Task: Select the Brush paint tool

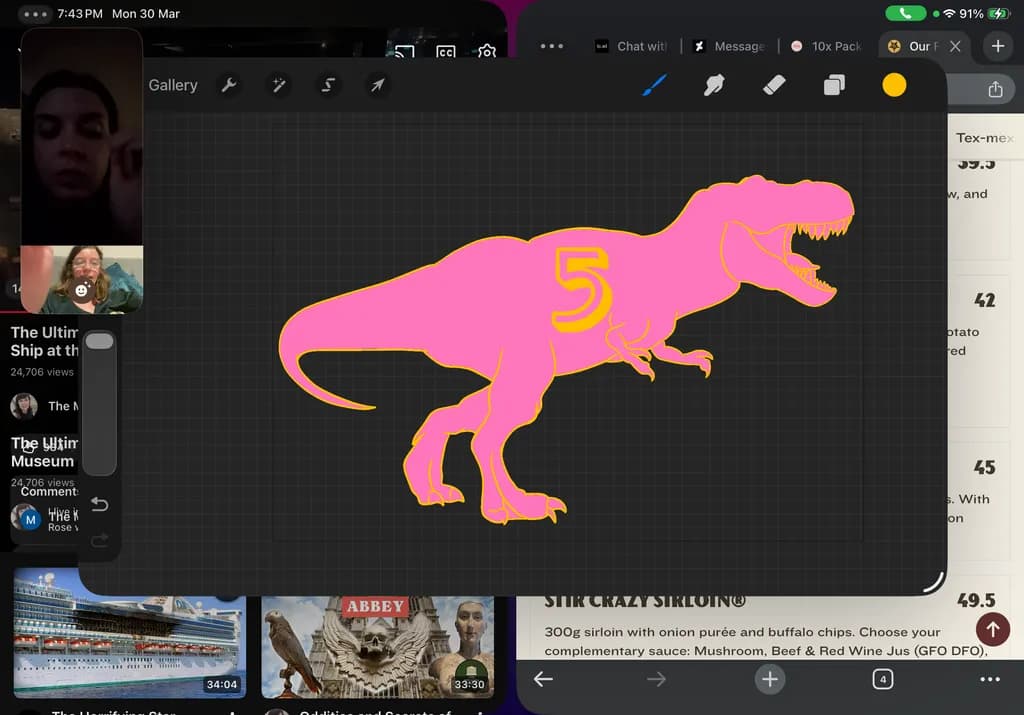Action: coord(654,85)
